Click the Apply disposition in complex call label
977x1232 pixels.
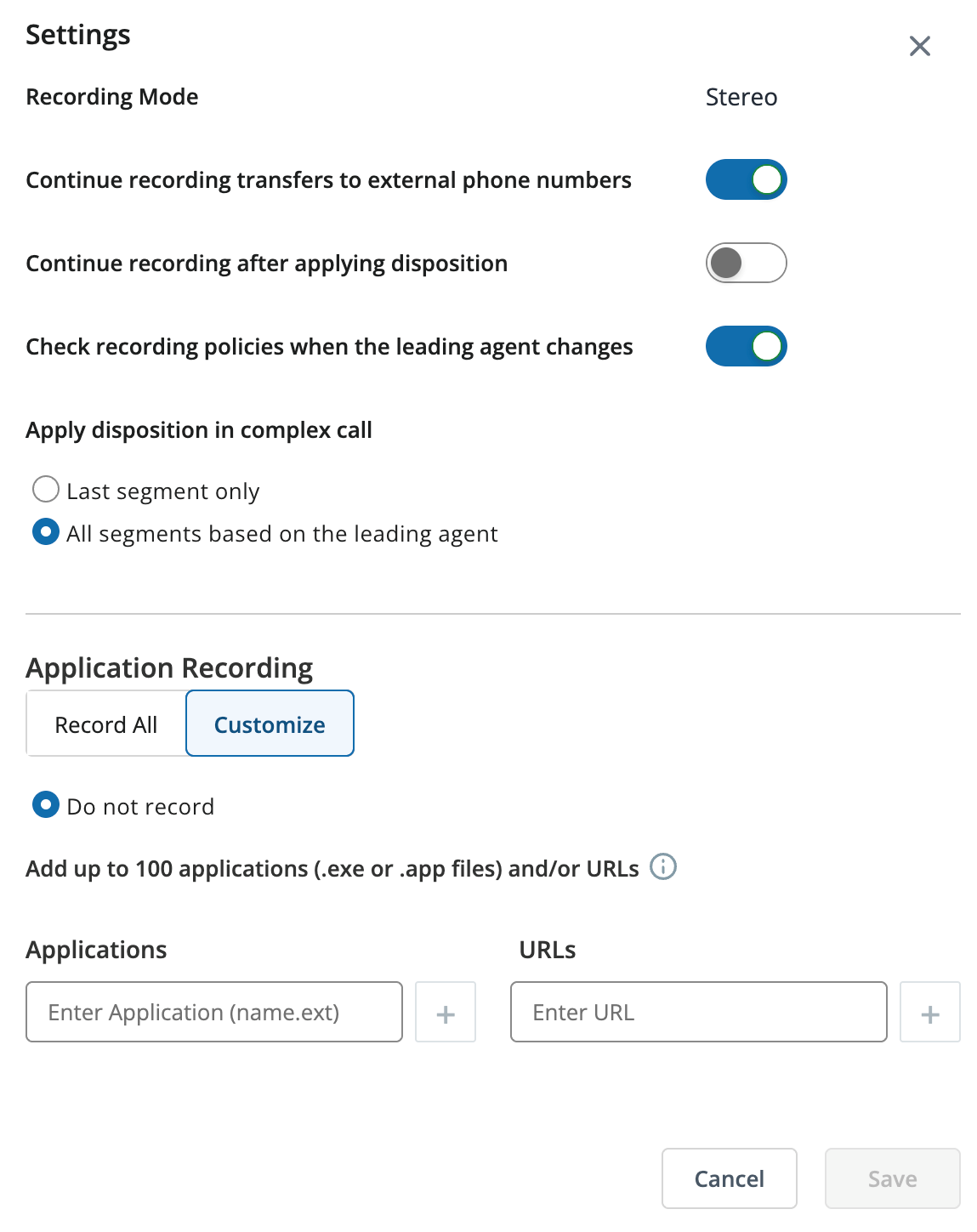tap(199, 430)
